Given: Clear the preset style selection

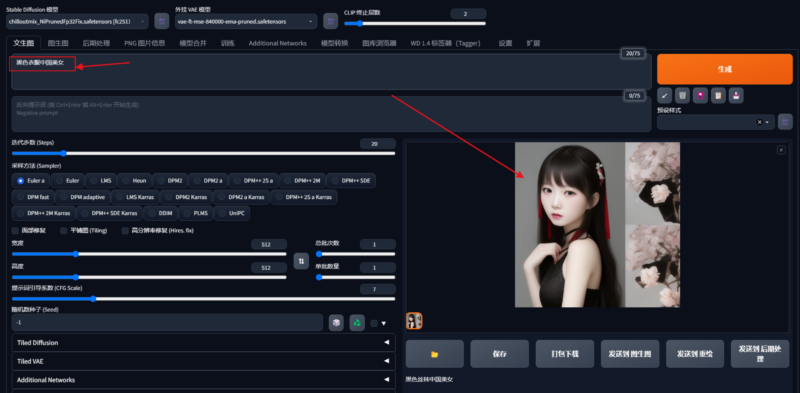Looking at the screenshot, I should [x=759, y=122].
